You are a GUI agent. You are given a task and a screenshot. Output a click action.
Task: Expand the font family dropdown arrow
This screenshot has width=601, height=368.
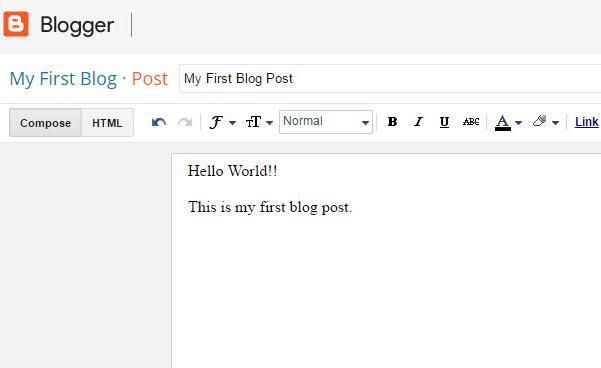coord(232,123)
